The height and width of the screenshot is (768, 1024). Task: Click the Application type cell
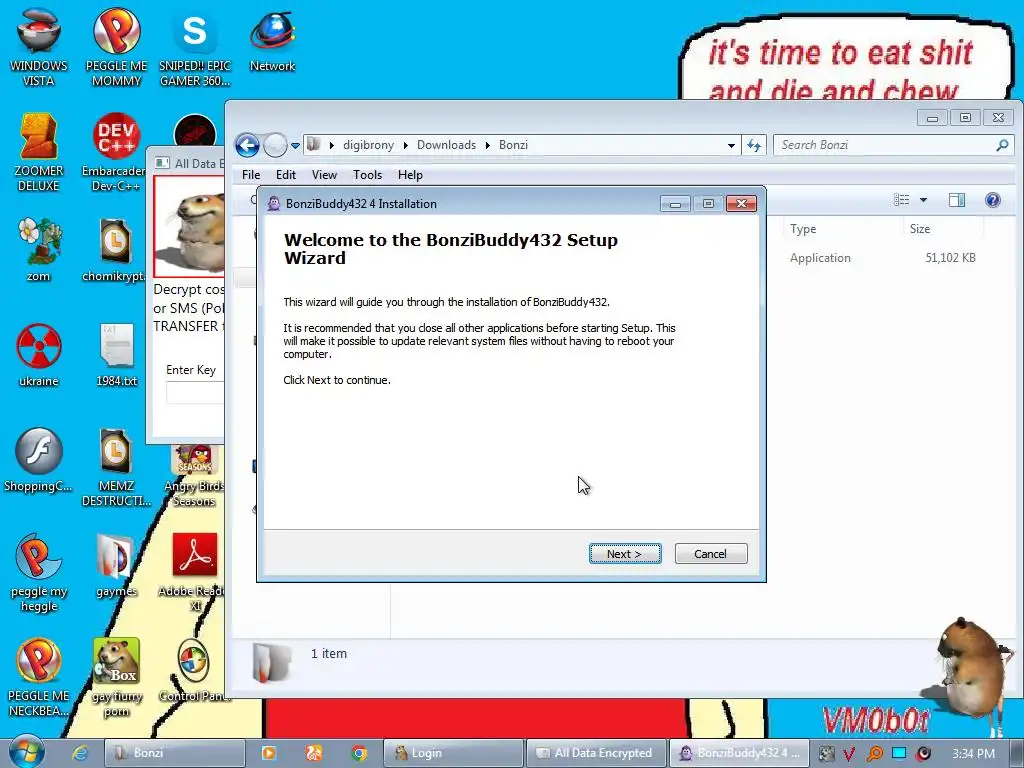pyautogui.click(x=820, y=258)
